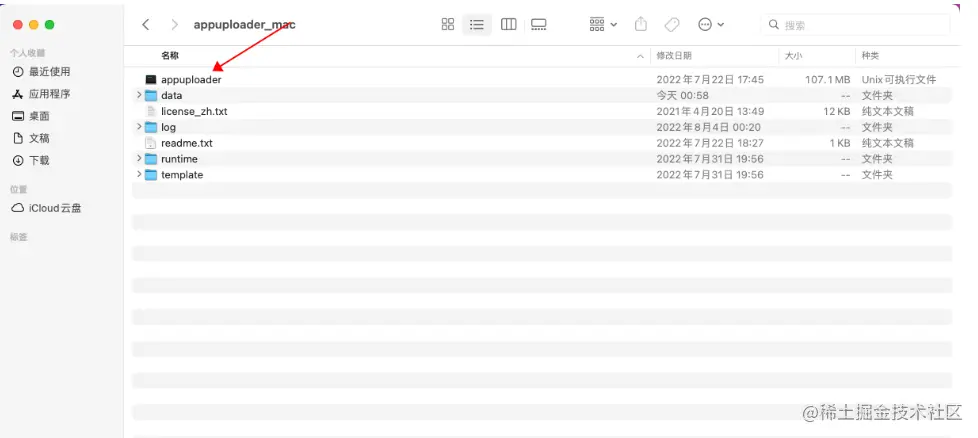Open the group-by dropdown in toolbar

(603, 24)
